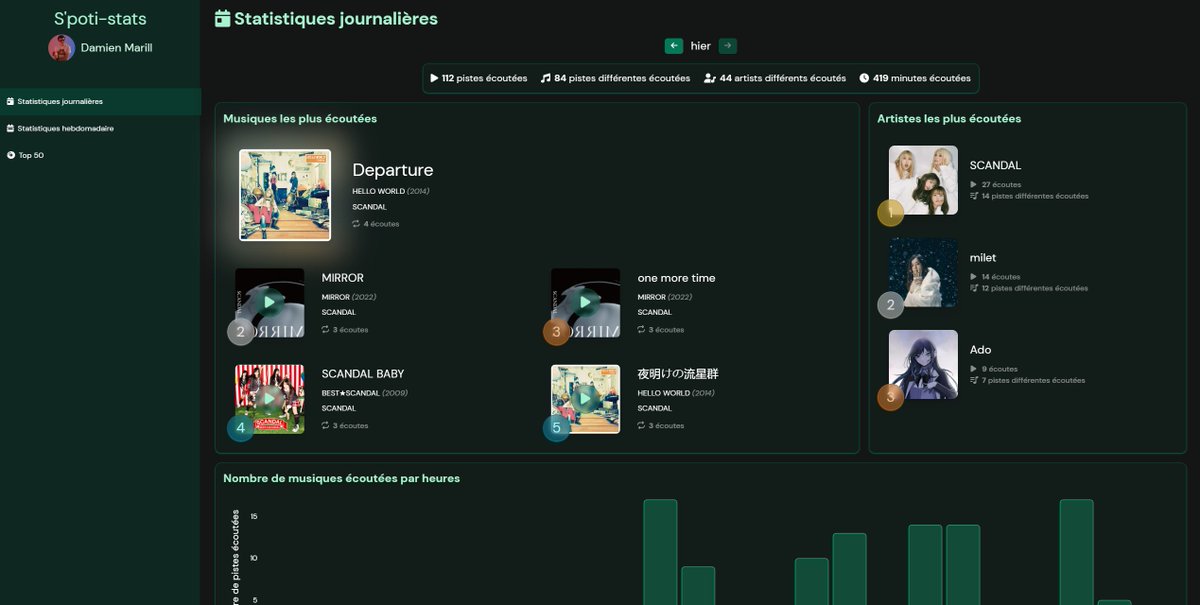
Task: Click the artists icon for artists différents
Action: (x=710, y=78)
